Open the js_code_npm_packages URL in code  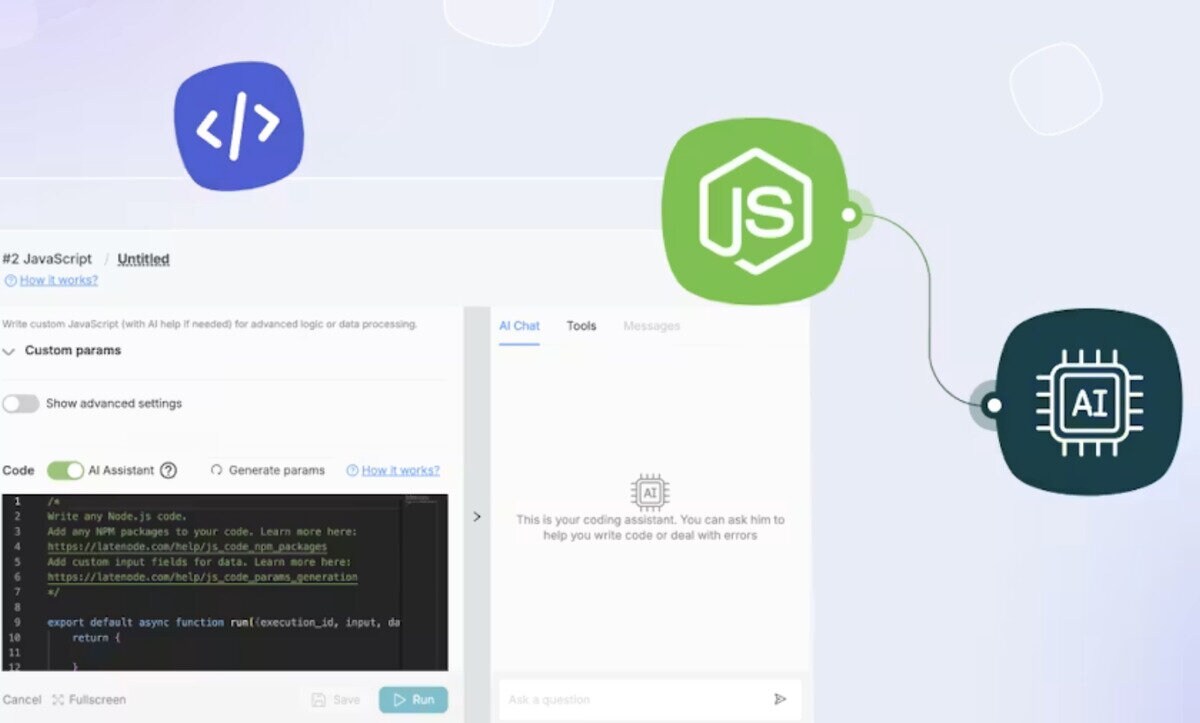(x=187, y=547)
